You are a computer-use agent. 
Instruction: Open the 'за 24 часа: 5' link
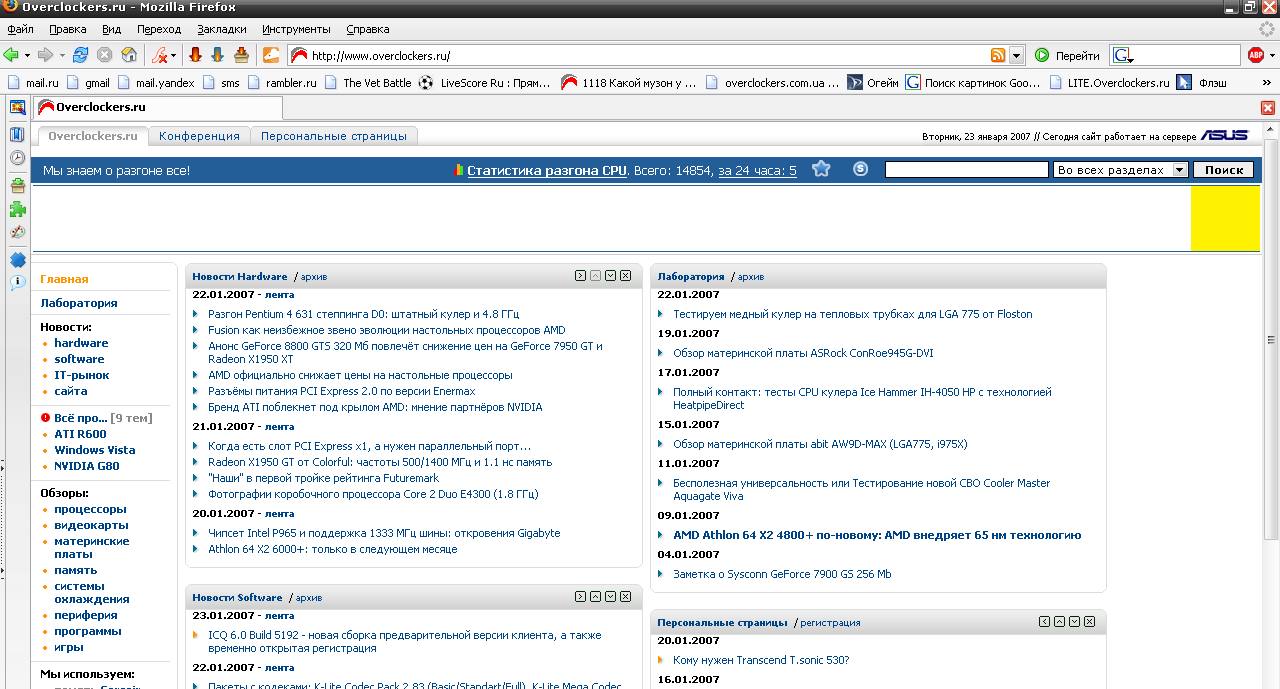pos(757,171)
